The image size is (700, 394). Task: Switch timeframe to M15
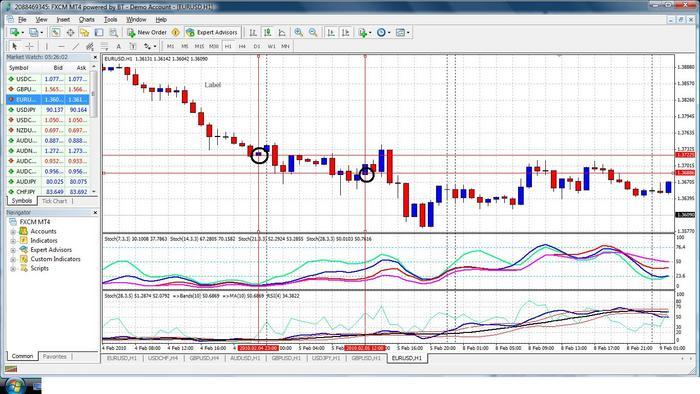click(x=199, y=46)
